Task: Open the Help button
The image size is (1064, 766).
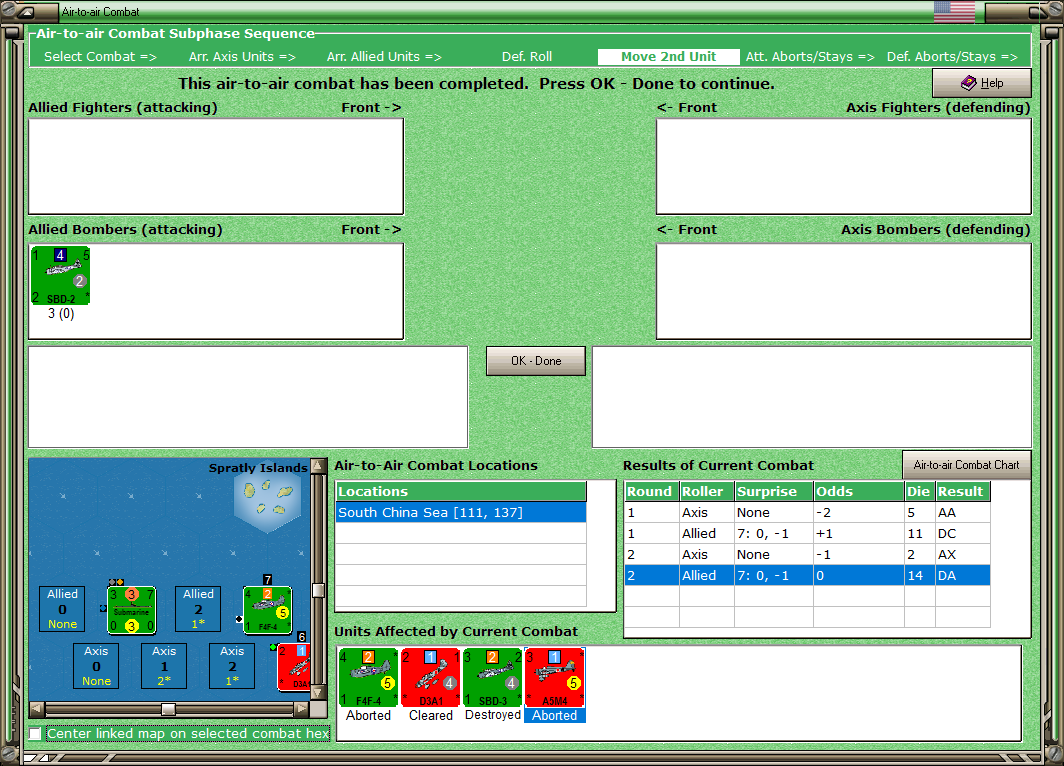Action: point(982,83)
